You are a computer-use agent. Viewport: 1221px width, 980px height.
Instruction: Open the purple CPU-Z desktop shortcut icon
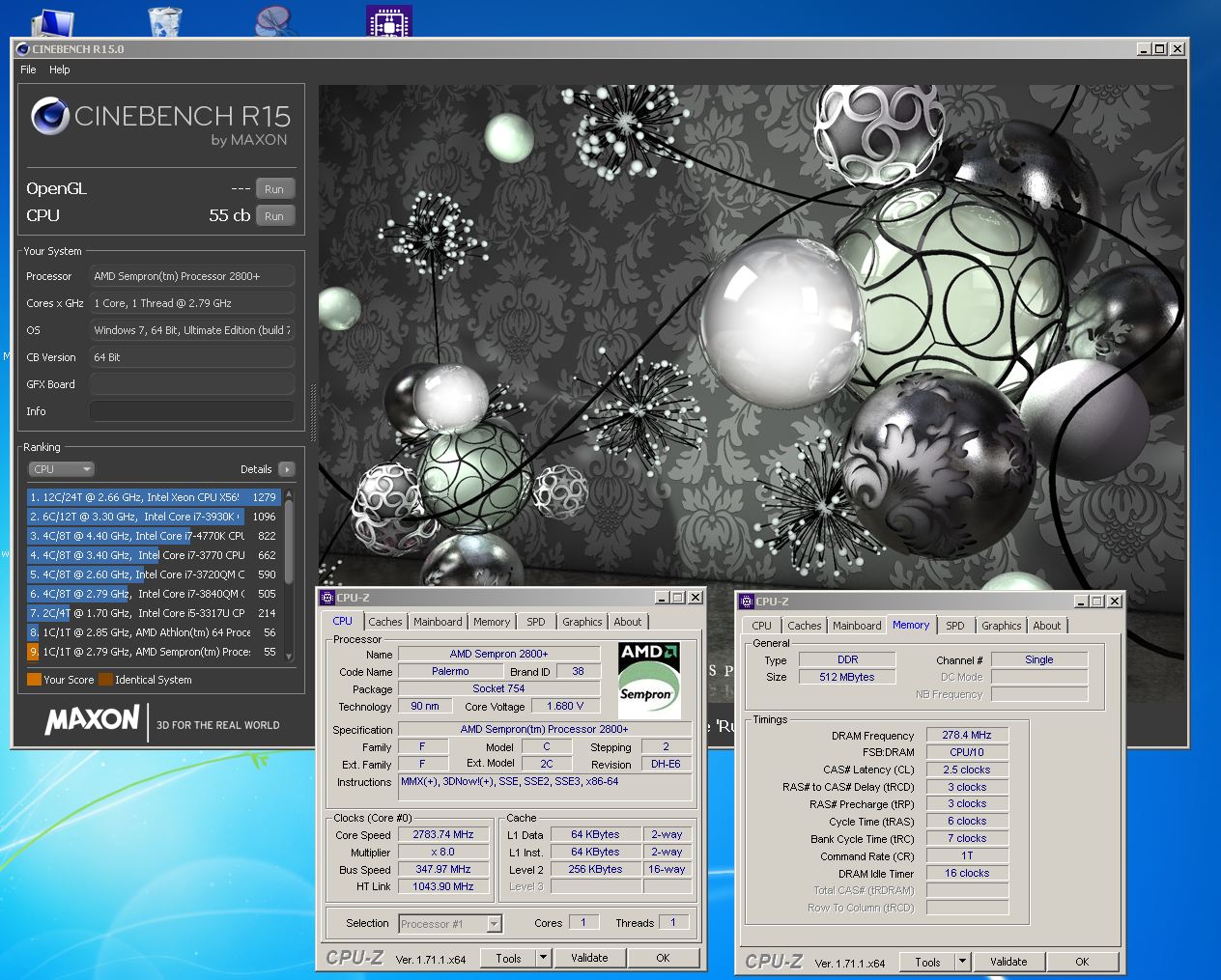[389, 20]
